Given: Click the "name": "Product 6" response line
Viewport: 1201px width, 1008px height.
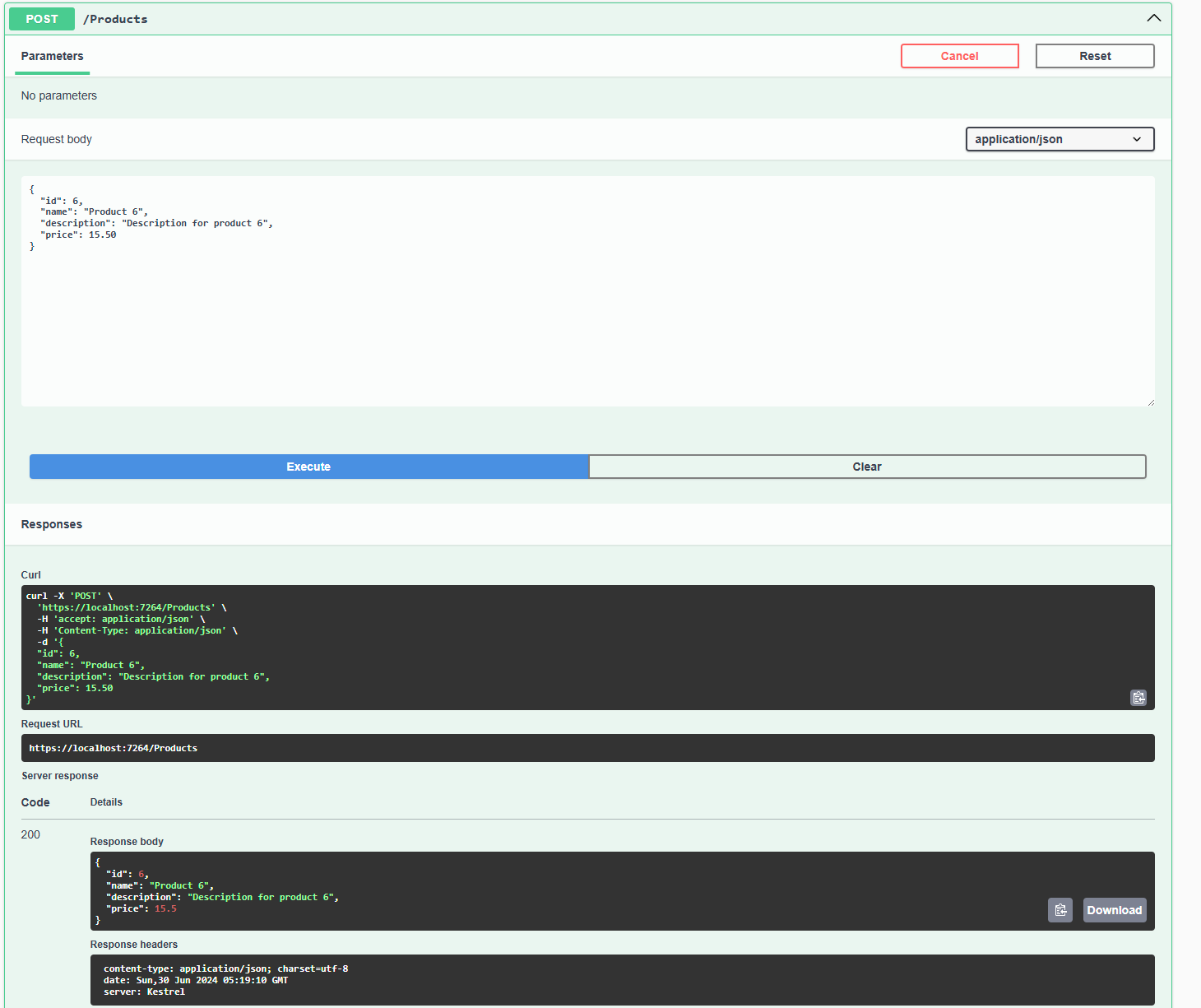Looking at the screenshot, I should [160, 885].
